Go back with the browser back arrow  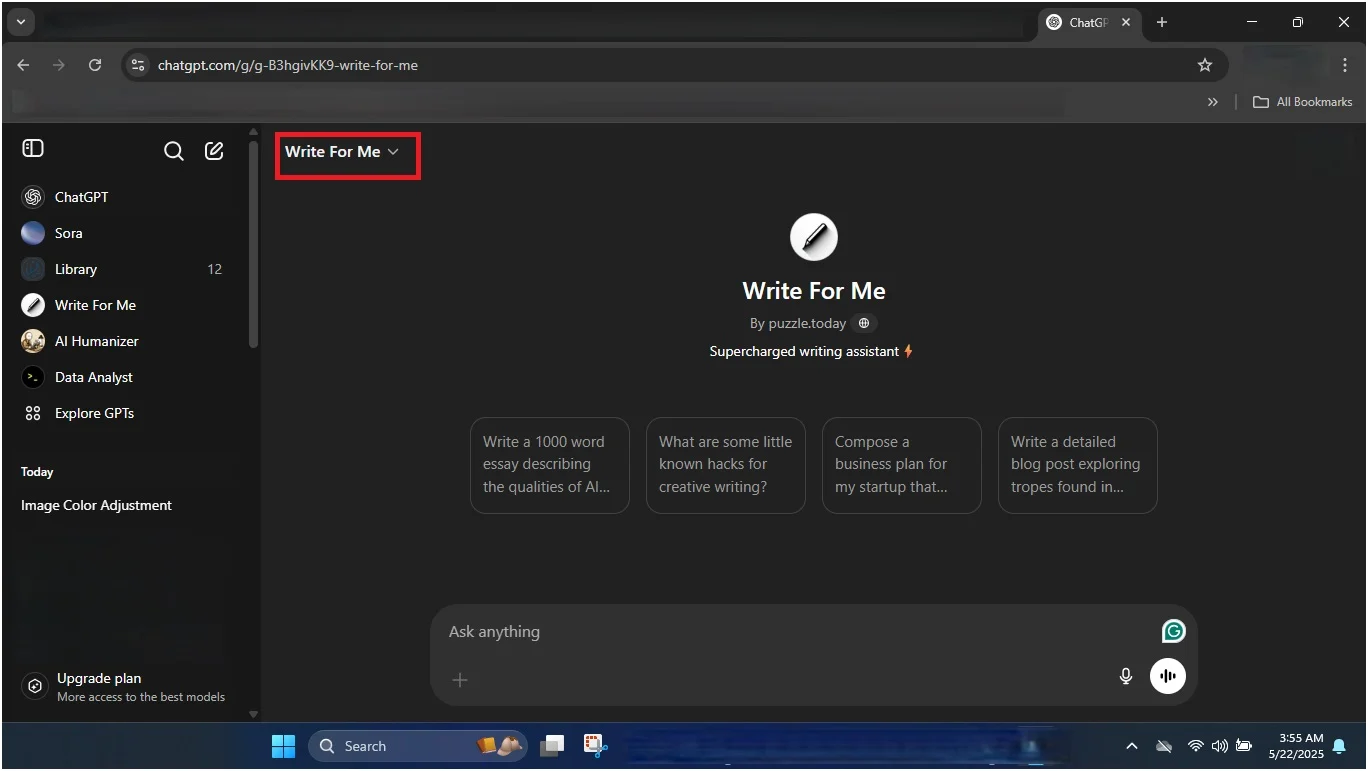[x=23, y=65]
